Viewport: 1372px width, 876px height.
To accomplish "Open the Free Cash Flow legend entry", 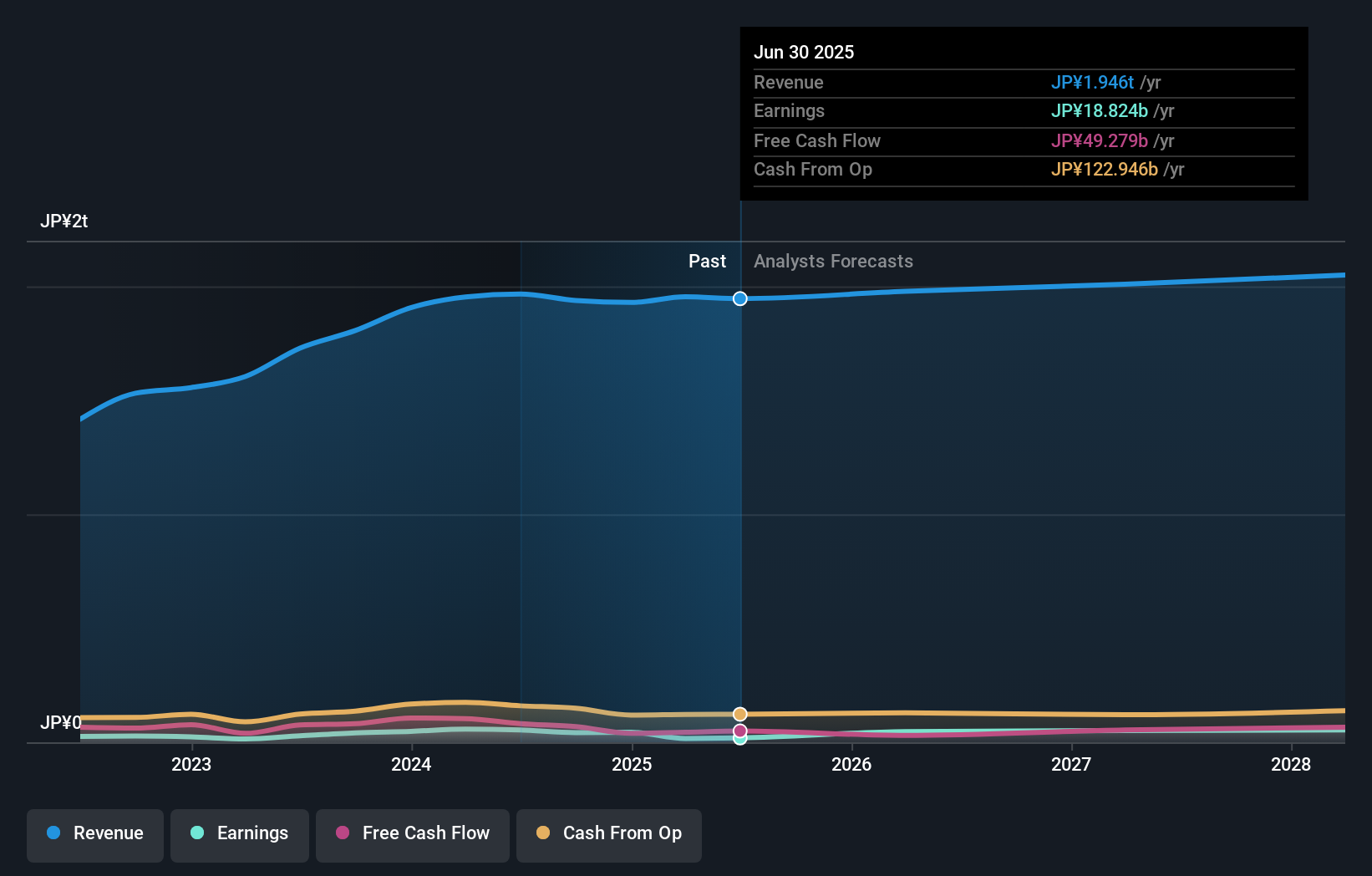I will click(x=412, y=833).
